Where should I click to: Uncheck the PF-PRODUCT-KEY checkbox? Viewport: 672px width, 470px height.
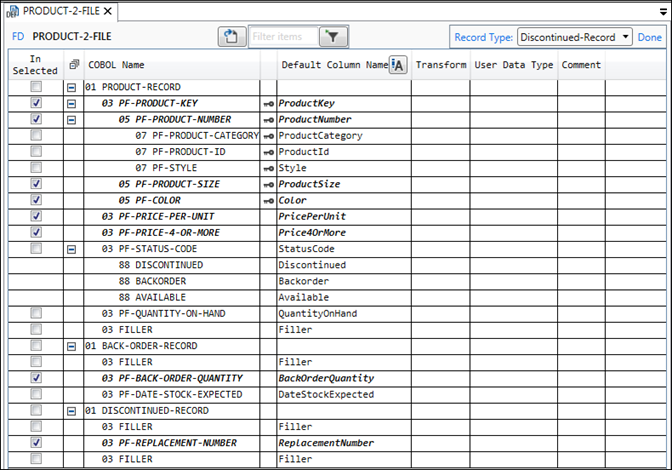coord(36,103)
